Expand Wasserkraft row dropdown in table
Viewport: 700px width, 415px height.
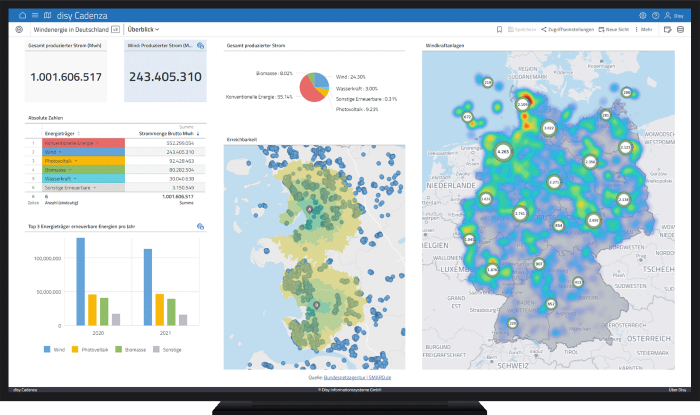point(75,179)
